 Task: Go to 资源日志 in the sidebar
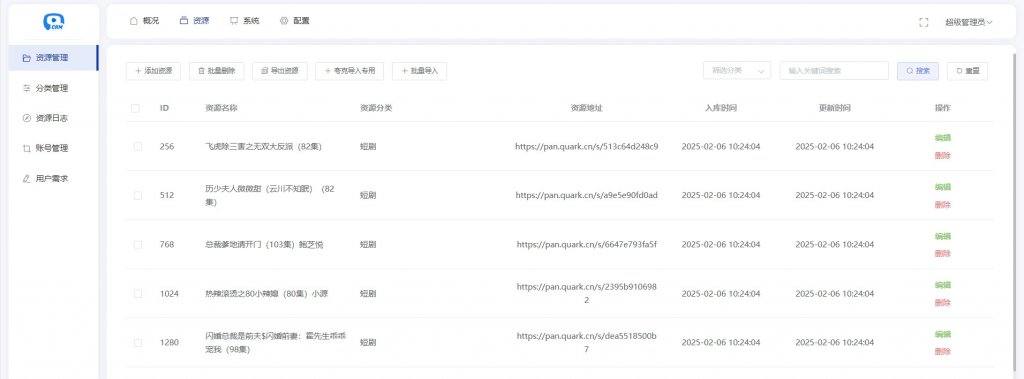[x=52, y=118]
